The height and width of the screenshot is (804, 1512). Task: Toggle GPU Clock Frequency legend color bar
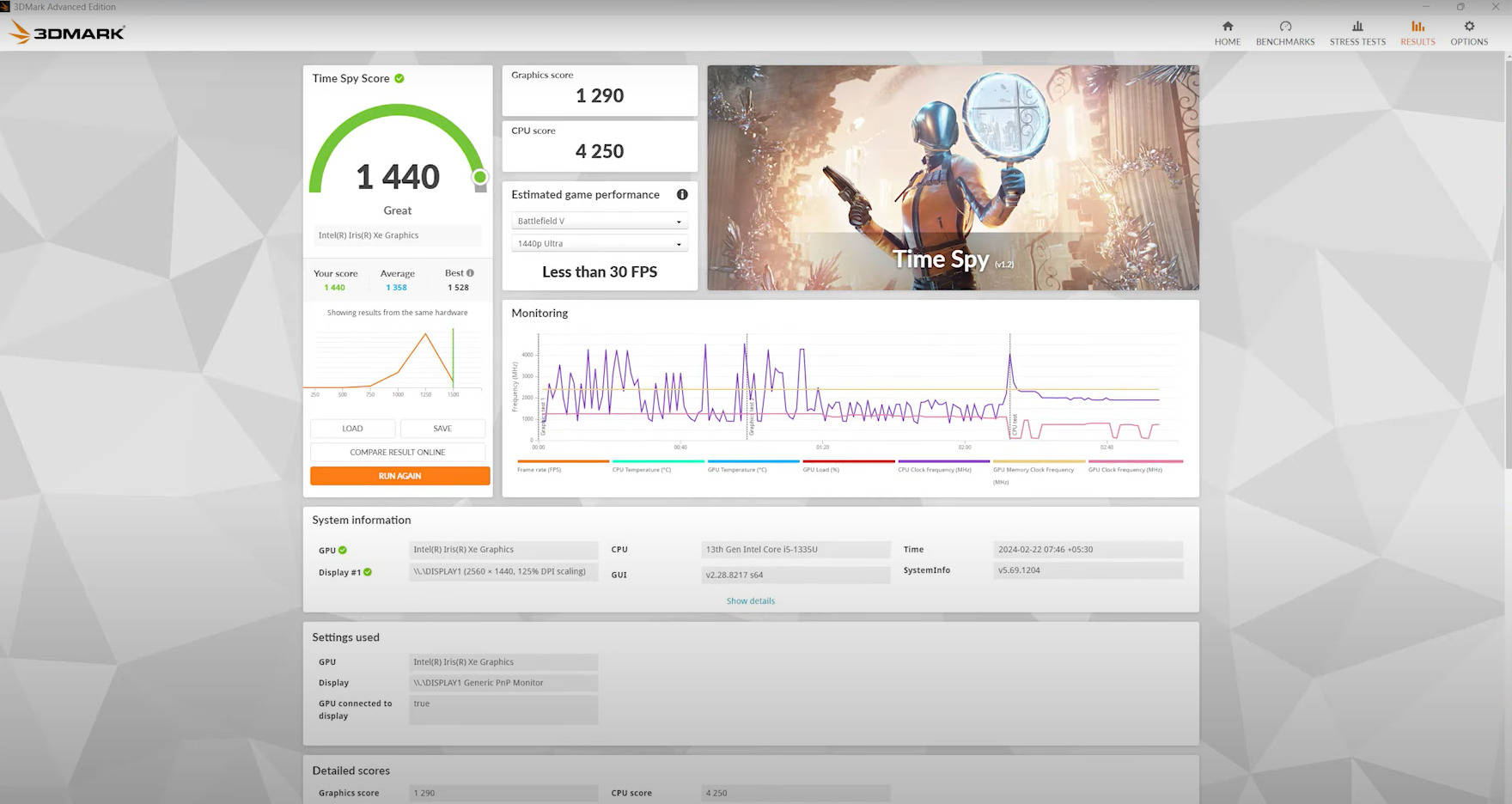[x=1135, y=461]
